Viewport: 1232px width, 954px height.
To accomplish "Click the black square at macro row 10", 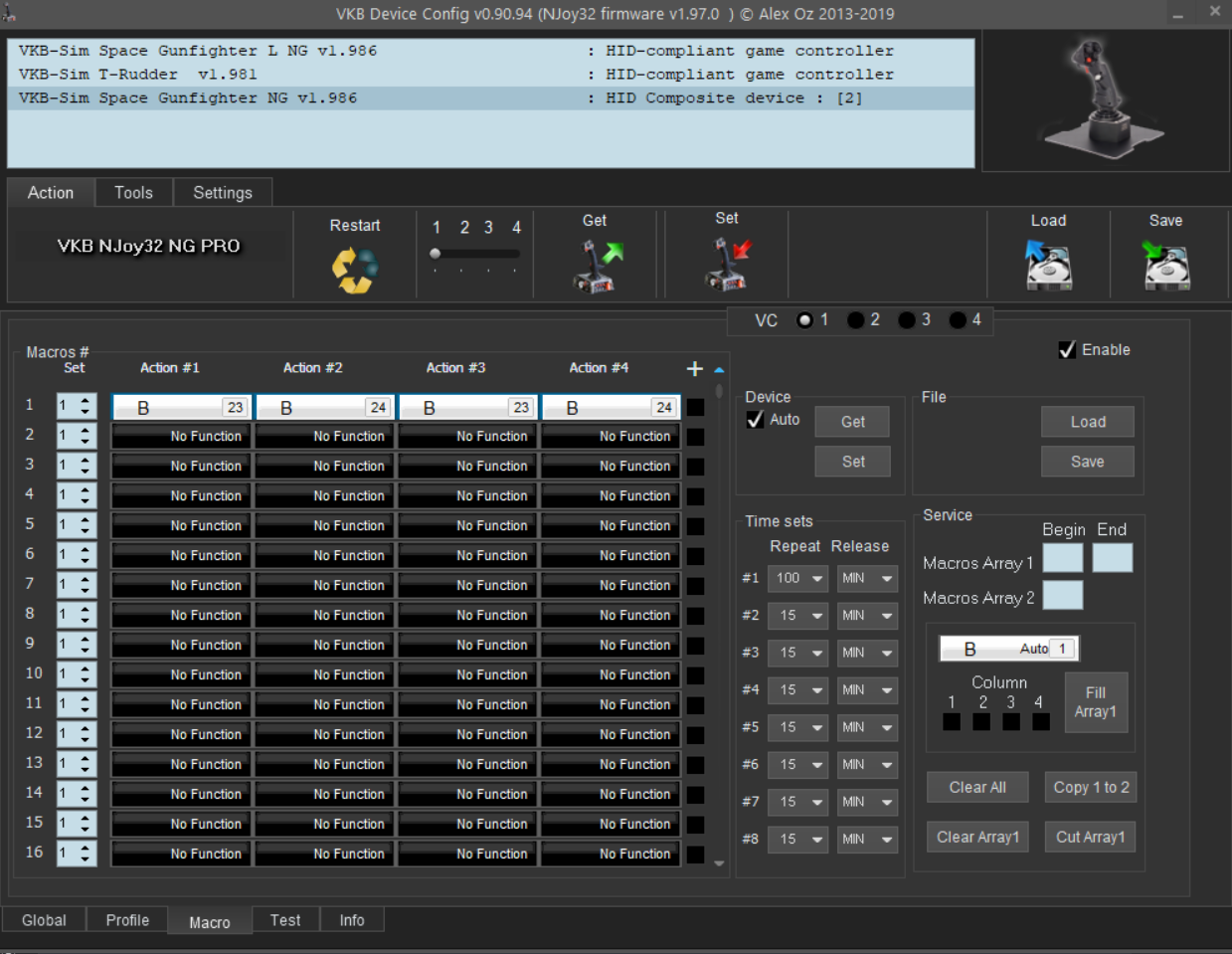I will click(x=695, y=675).
